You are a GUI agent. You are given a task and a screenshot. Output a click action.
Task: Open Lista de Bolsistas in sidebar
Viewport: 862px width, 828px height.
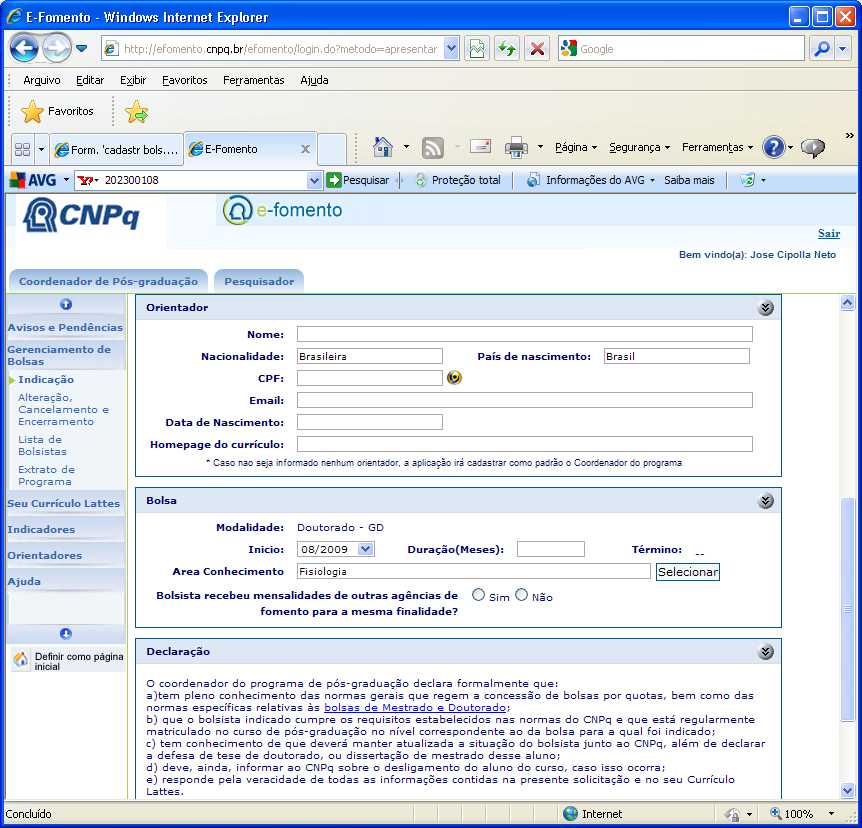click(x=42, y=445)
